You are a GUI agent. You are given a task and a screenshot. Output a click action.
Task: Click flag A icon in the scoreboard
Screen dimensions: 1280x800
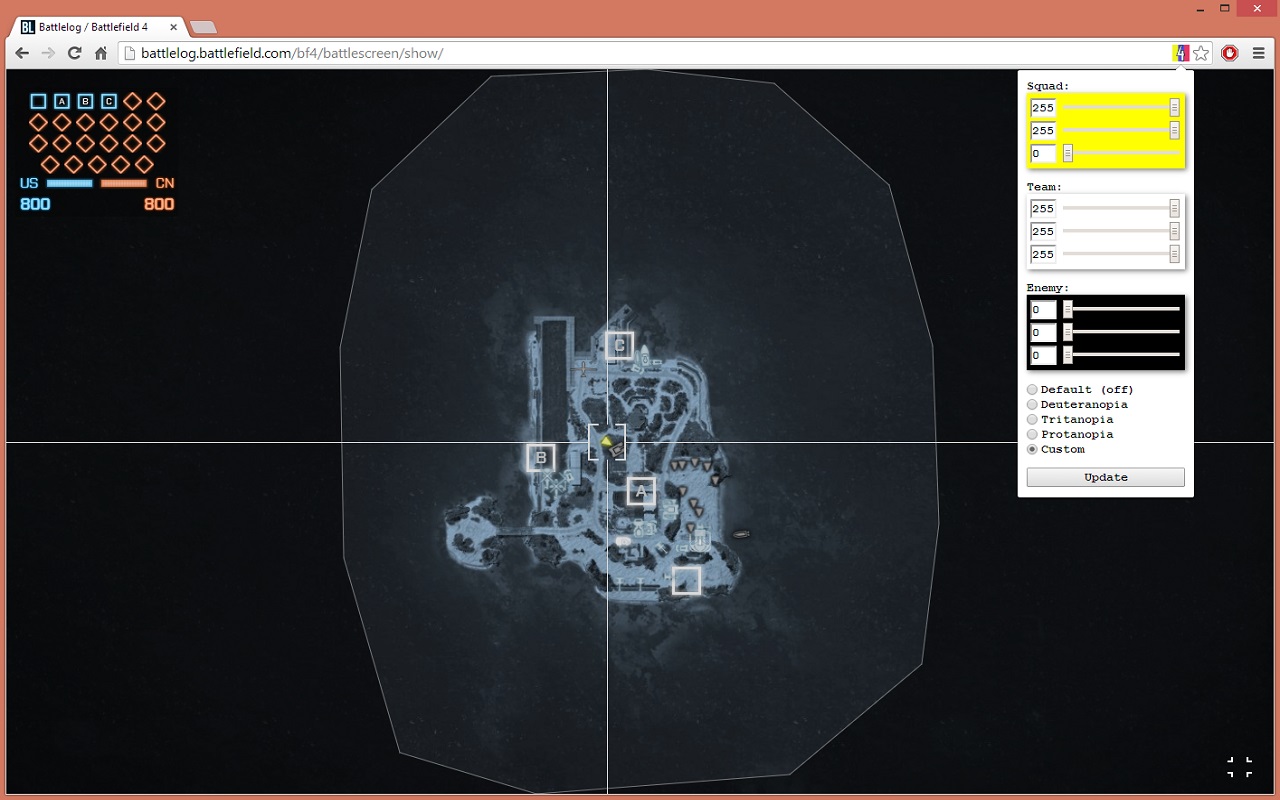[62, 101]
